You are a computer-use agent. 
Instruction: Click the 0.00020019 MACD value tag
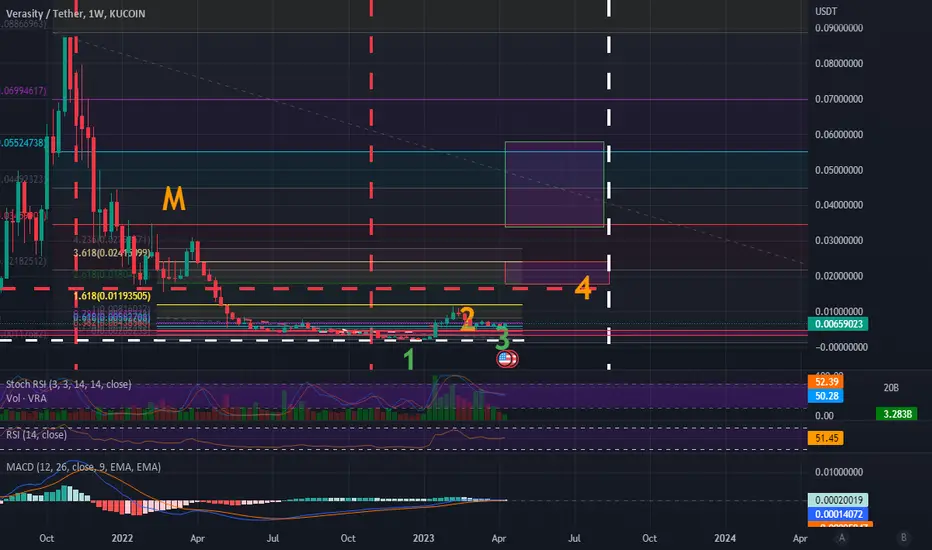click(x=838, y=500)
